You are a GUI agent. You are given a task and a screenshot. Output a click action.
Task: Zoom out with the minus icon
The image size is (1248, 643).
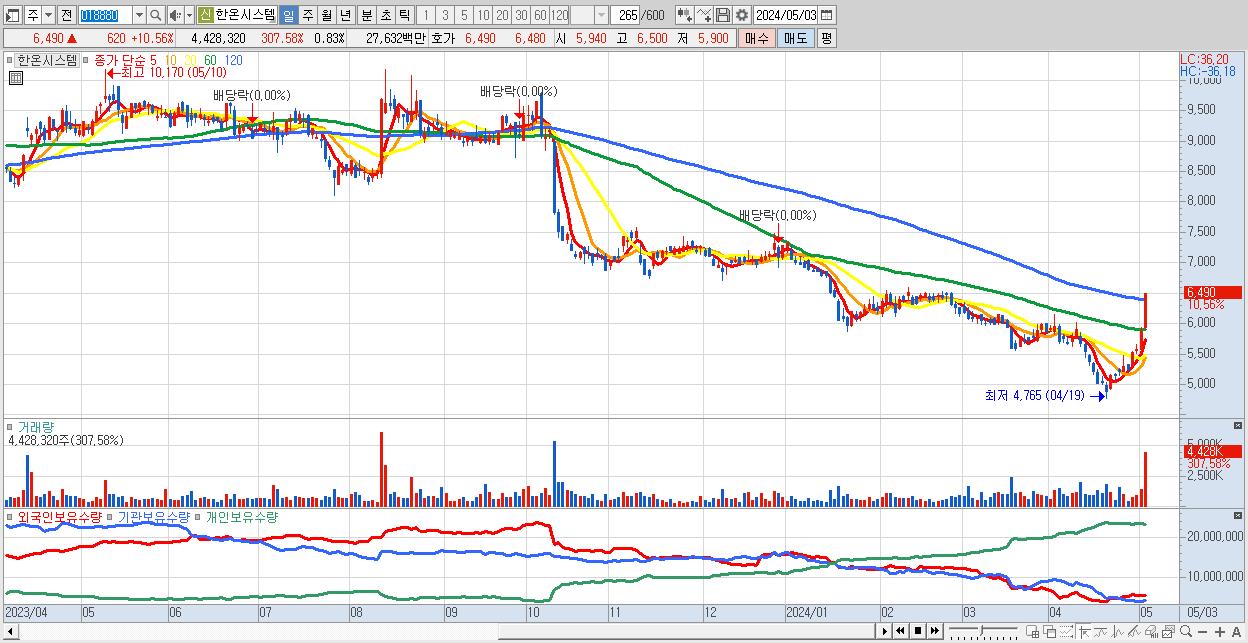point(1202,631)
